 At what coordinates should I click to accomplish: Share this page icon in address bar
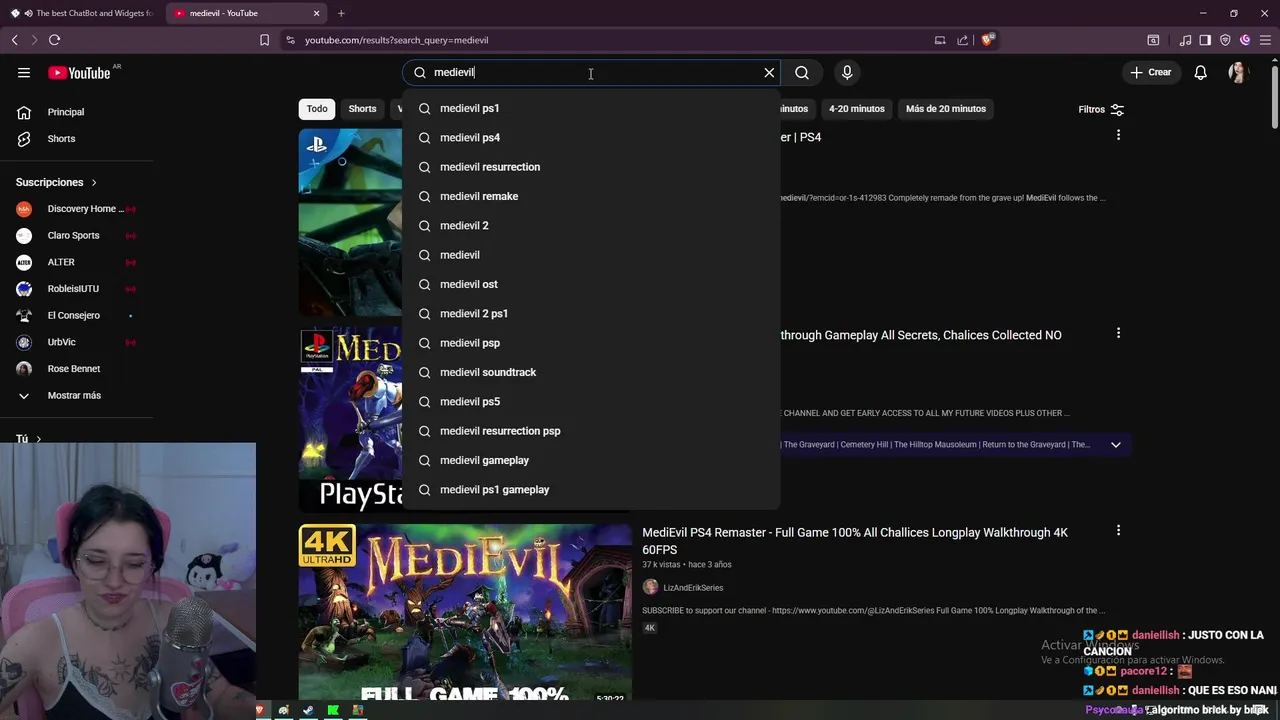(x=962, y=40)
